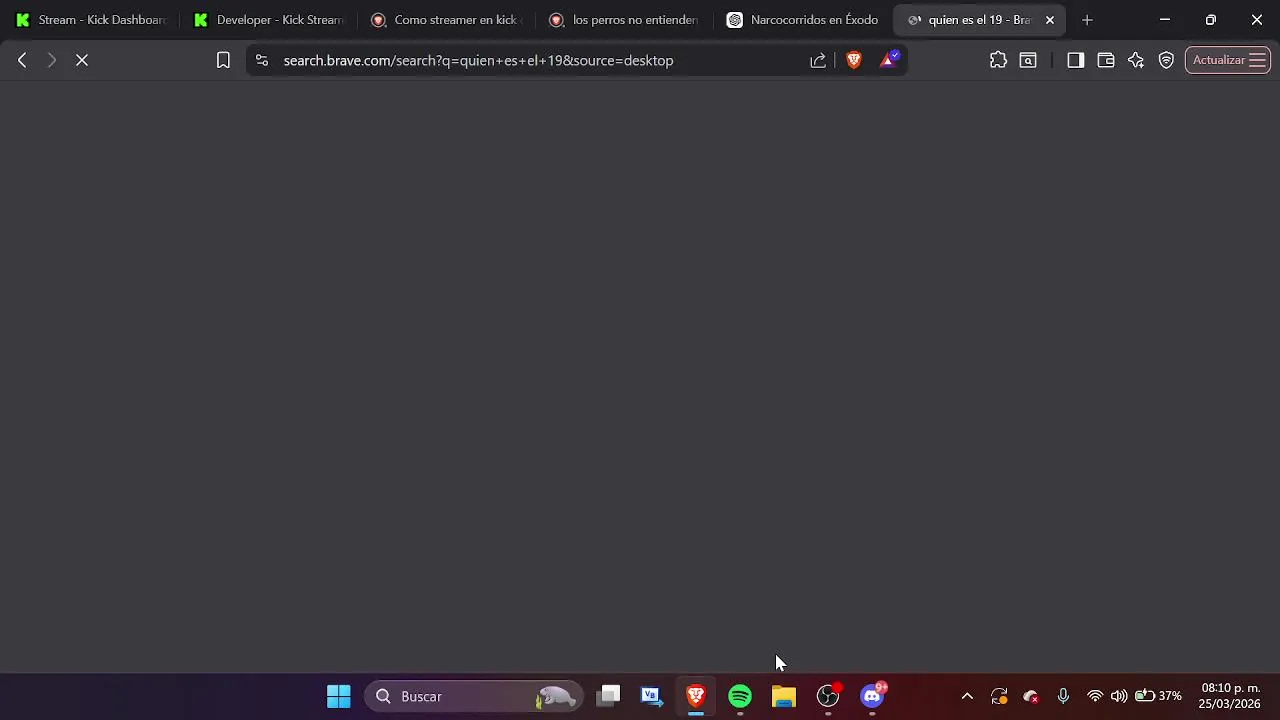Click the sync arrows tray icon

(x=999, y=696)
